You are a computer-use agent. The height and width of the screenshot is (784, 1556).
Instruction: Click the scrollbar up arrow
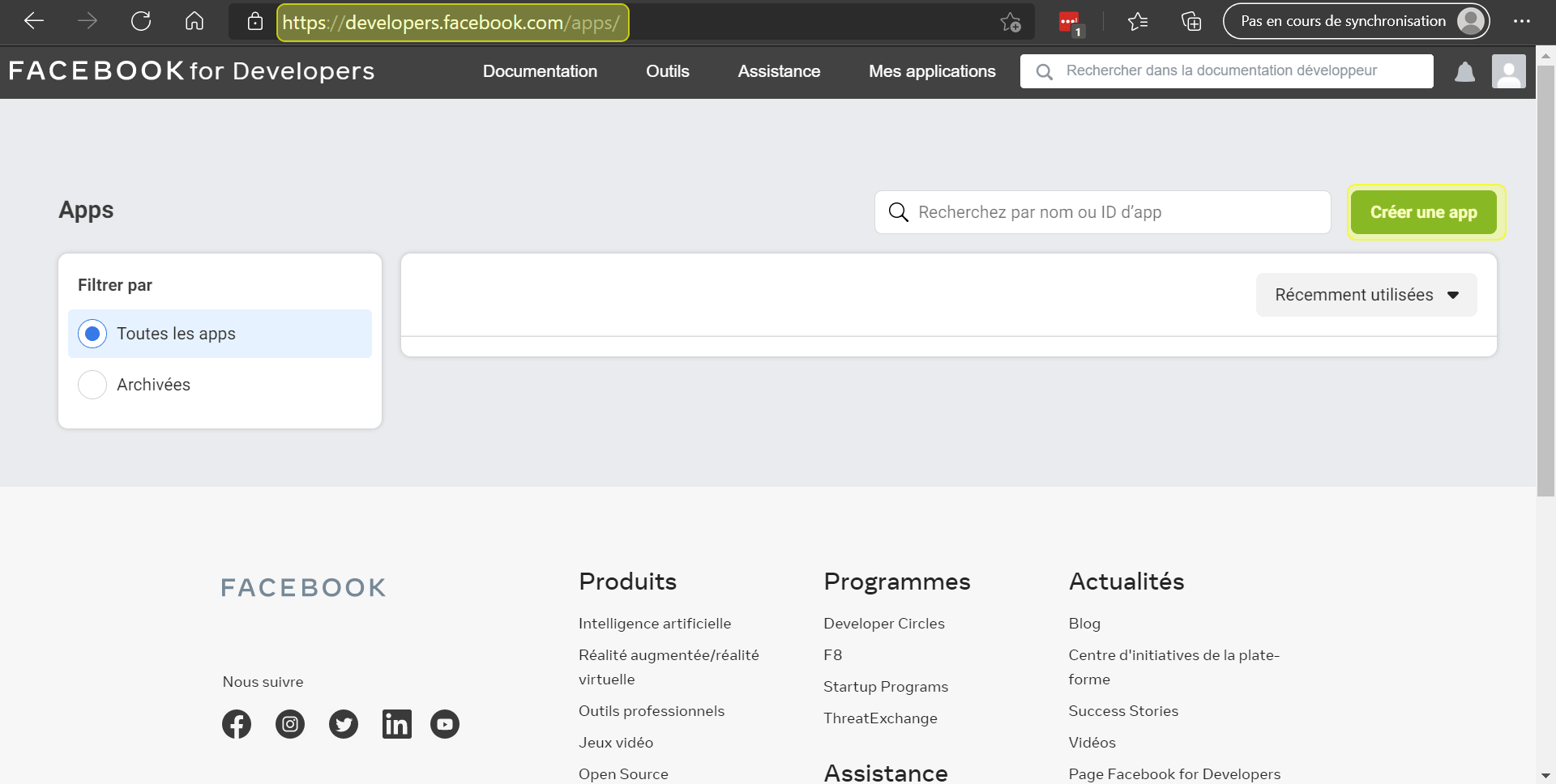pos(1545,56)
